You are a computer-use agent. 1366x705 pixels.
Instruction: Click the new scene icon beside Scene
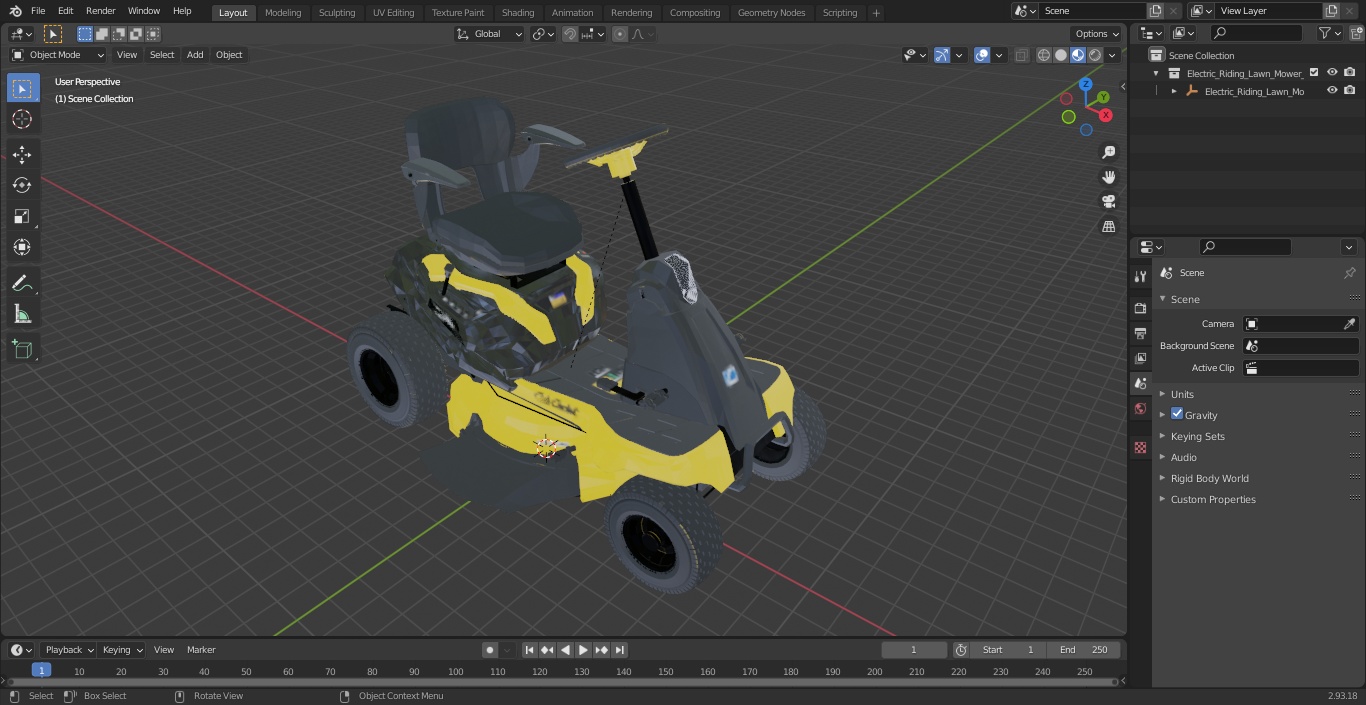tap(1155, 11)
